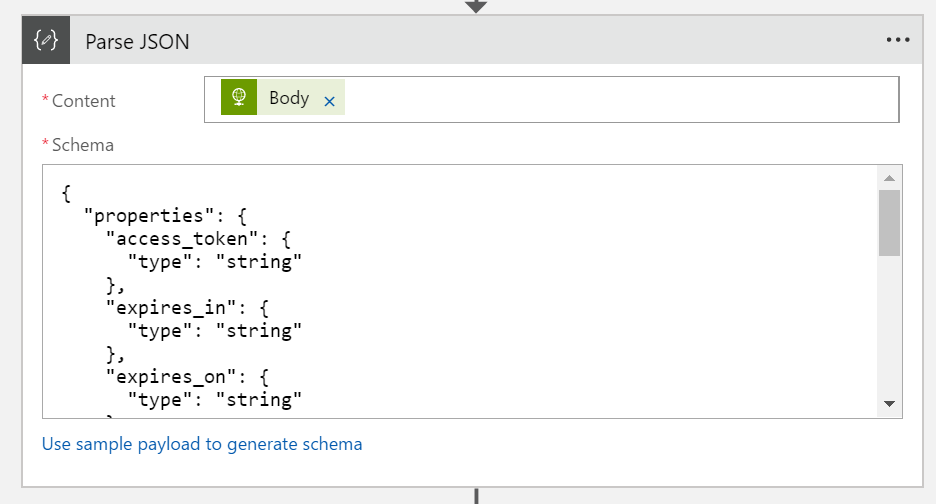Image resolution: width=936 pixels, height=504 pixels.
Task: Click the schema editor scrollbar thumb
Action: point(889,222)
